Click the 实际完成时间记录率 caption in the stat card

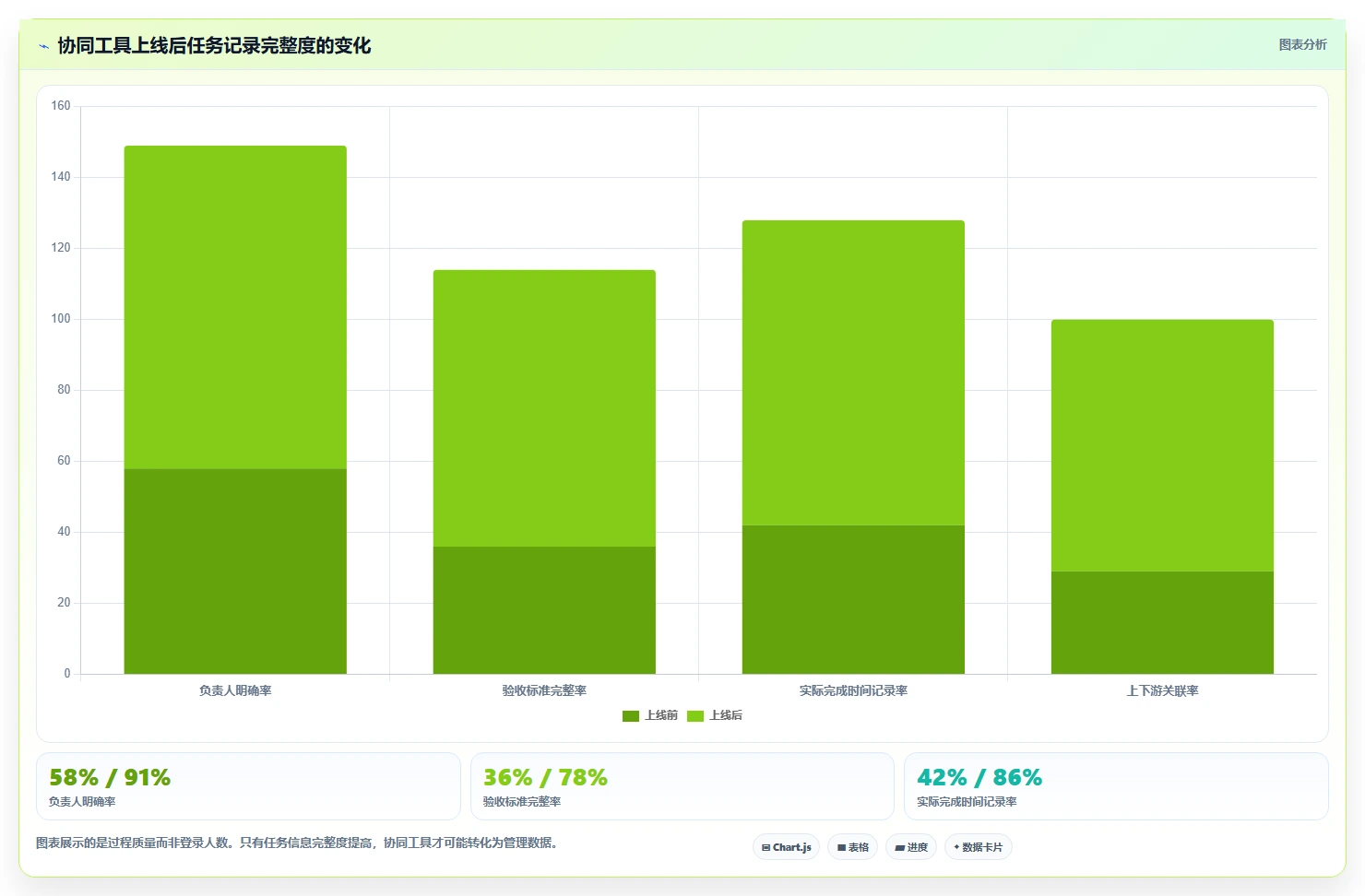(x=967, y=802)
